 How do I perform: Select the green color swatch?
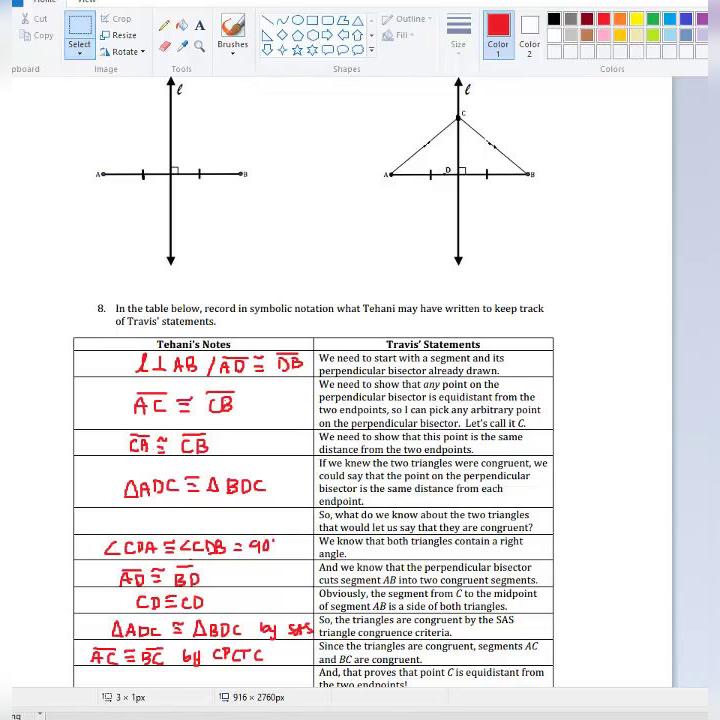(653, 19)
